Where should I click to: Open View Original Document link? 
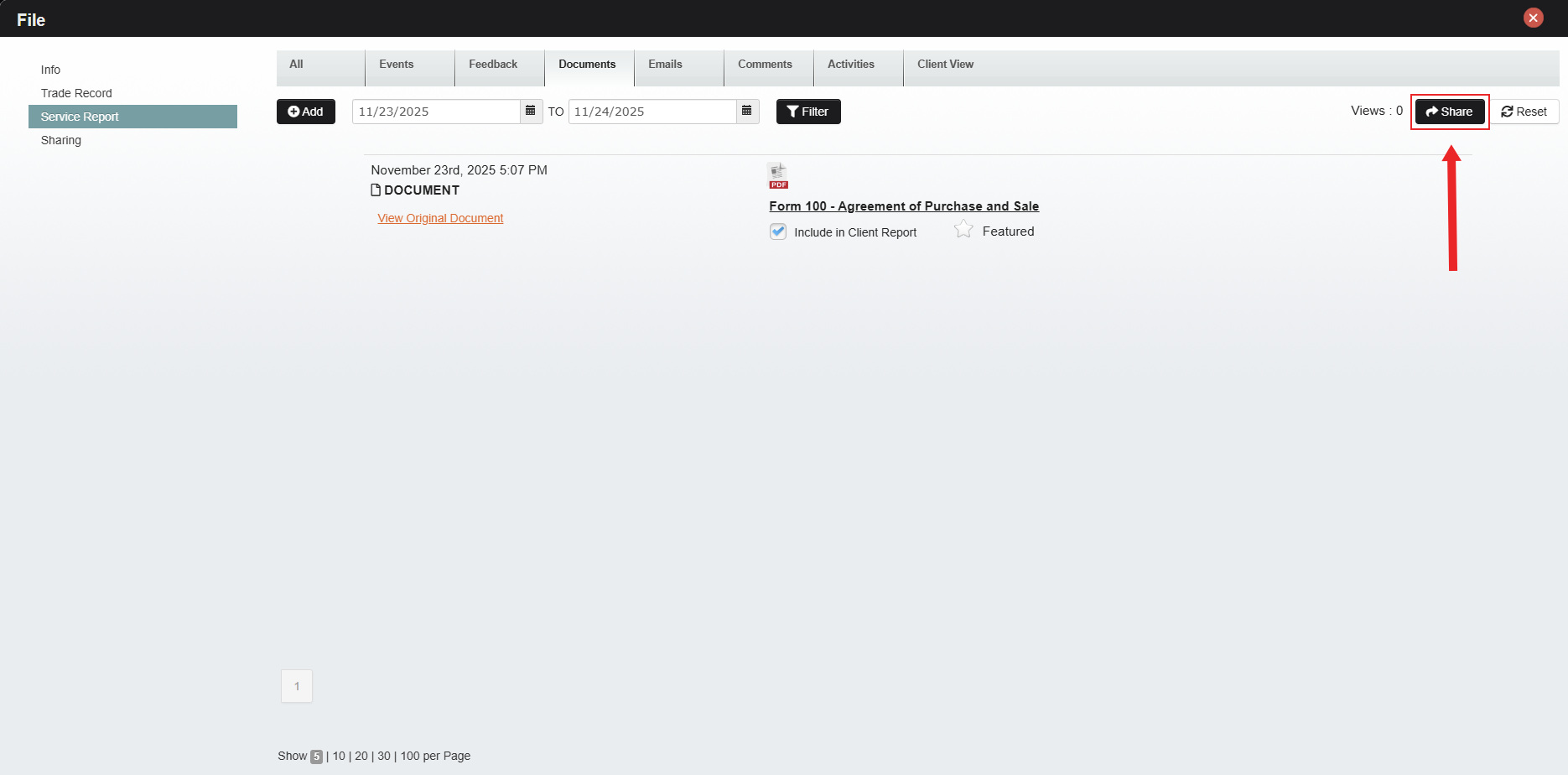coord(440,218)
